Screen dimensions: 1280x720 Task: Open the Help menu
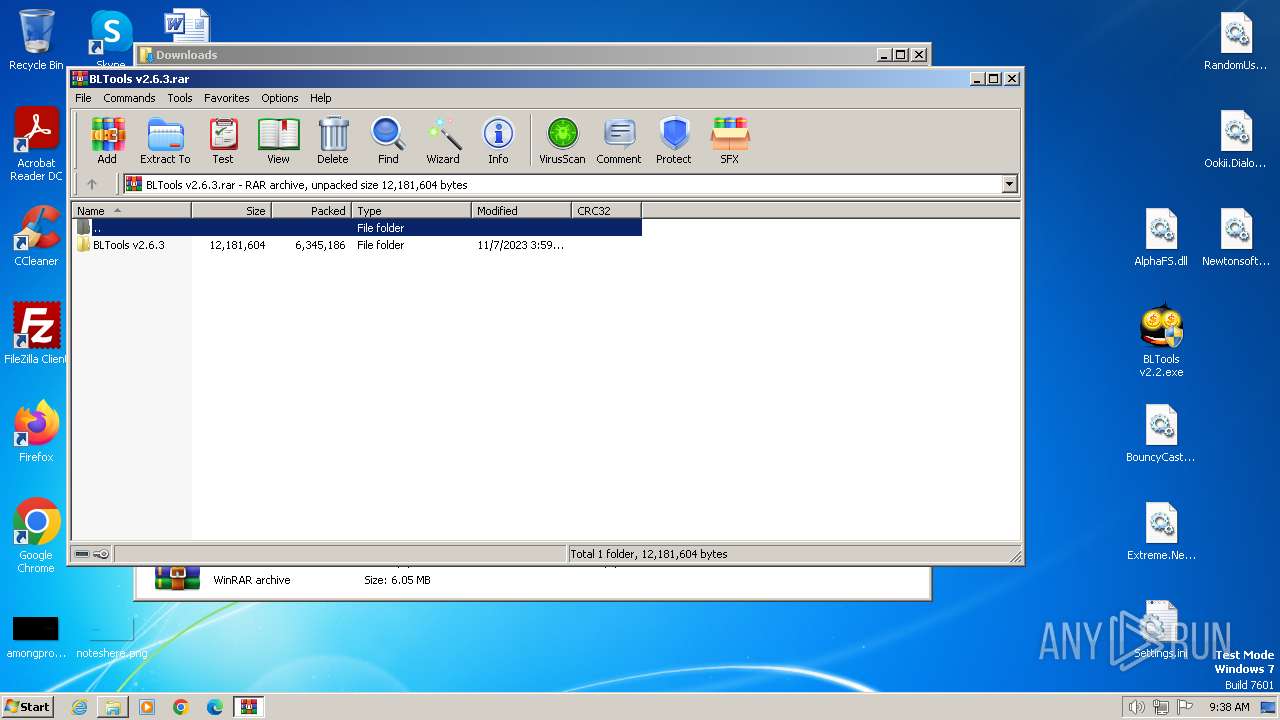click(320, 98)
